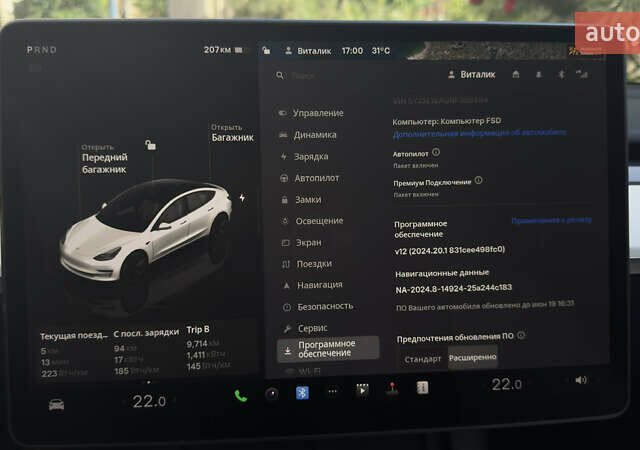Tap the passenger temperature 22.0
This screenshot has height=450, width=640.
coord(507,384)
